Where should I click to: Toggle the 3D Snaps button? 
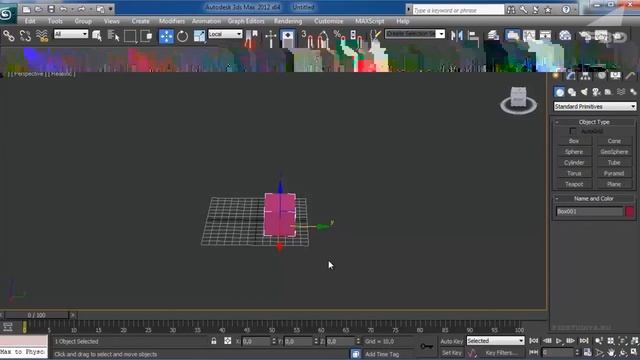[307, 38]
